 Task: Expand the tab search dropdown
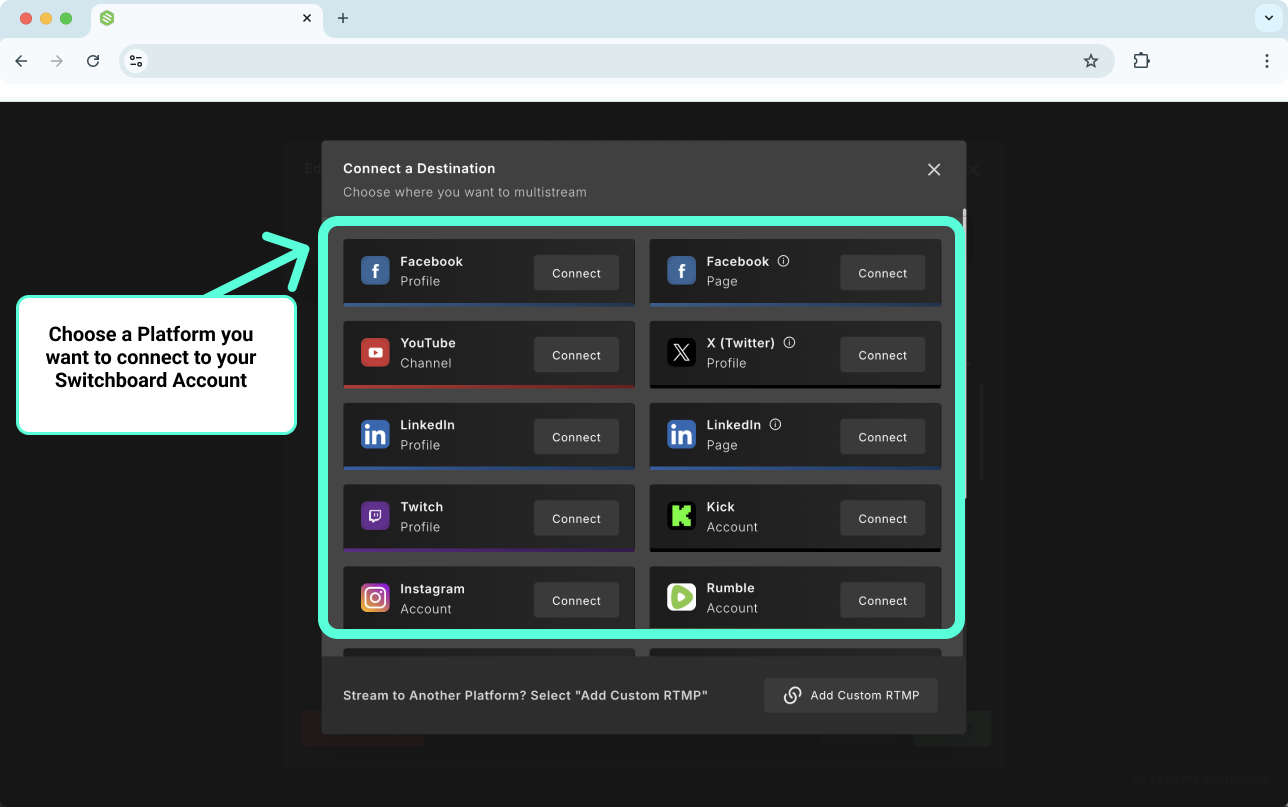point(1269,18)
